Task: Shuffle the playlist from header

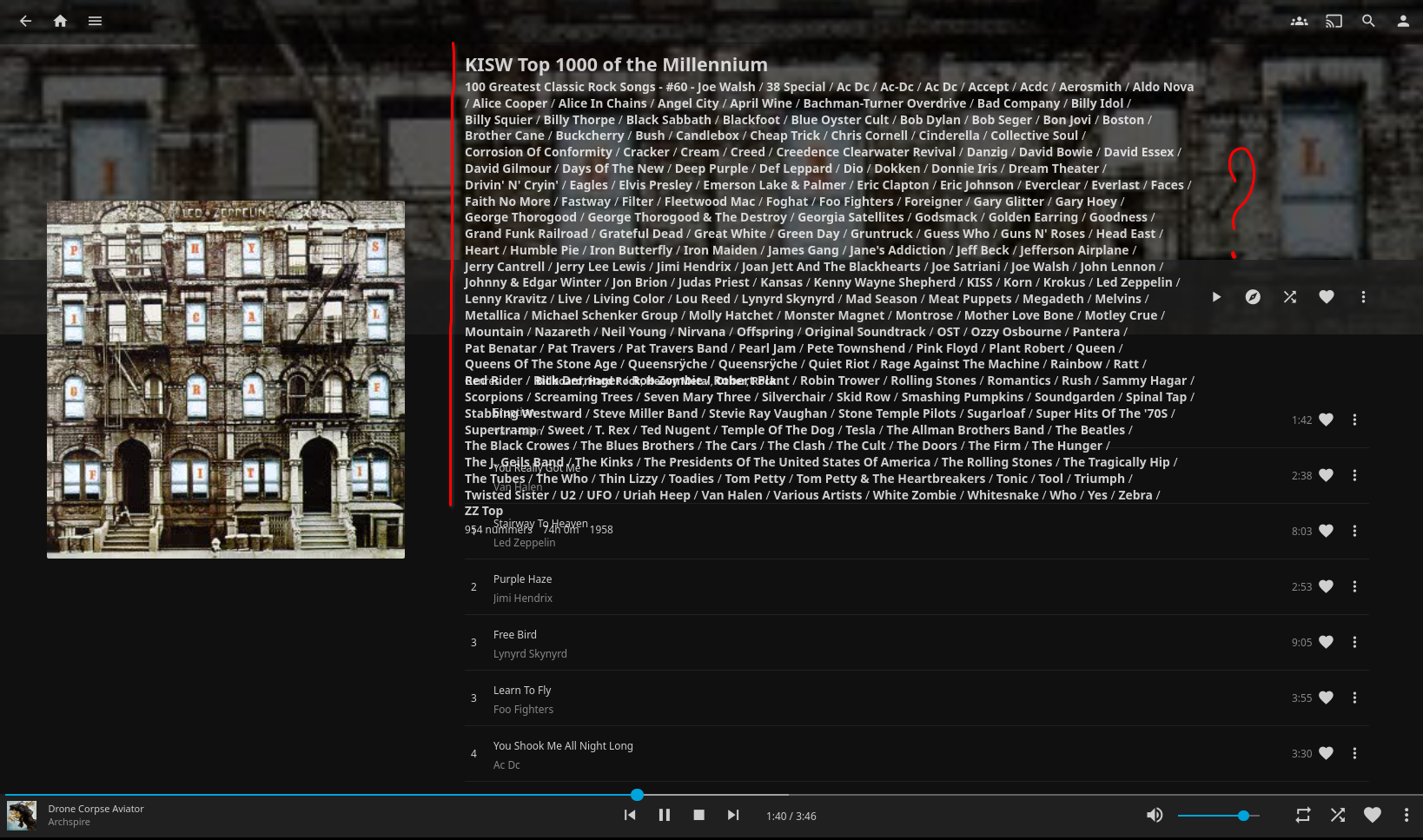Action: pyautogui.click(x=1290, y=297)
